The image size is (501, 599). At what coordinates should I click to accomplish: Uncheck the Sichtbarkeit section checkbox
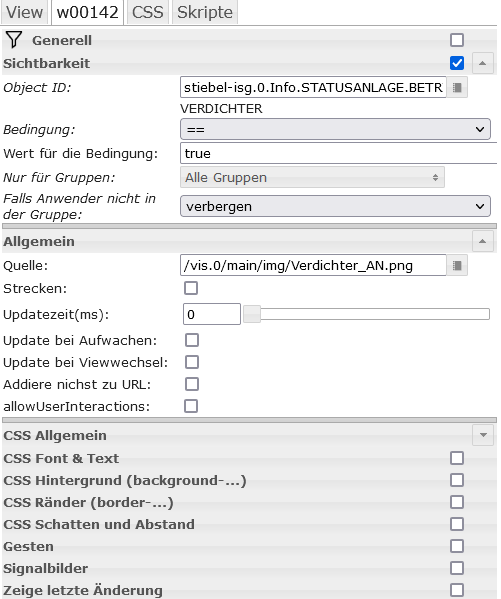click(x=457, y=63)
